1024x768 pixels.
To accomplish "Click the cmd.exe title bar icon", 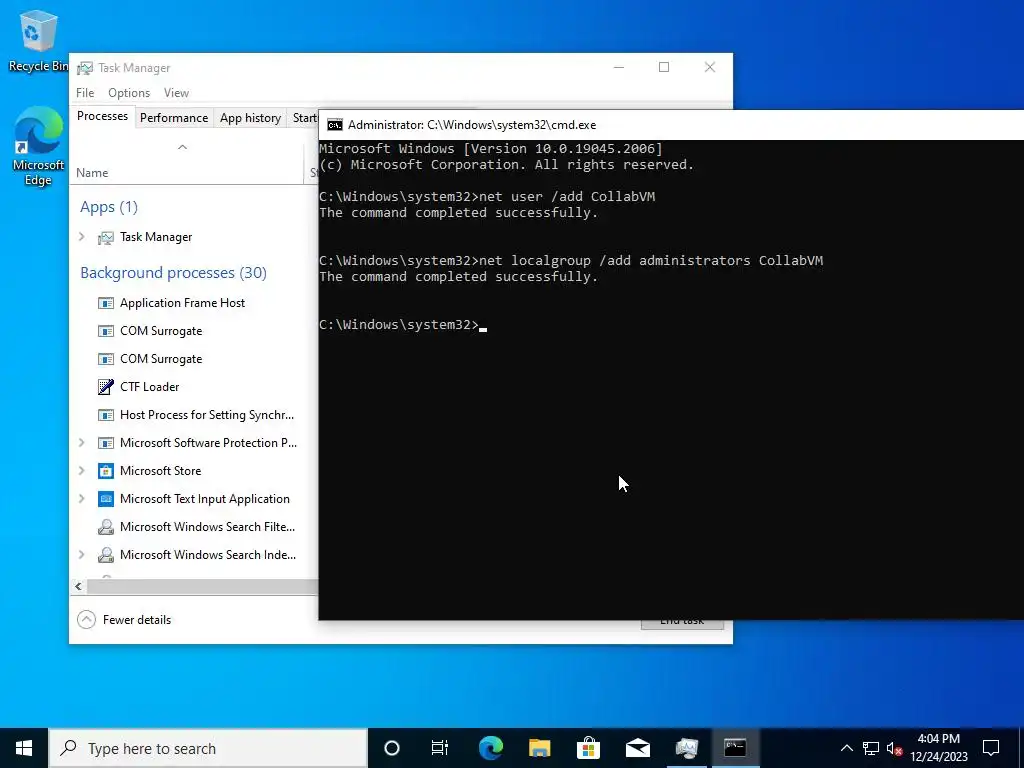I will 335,125.
